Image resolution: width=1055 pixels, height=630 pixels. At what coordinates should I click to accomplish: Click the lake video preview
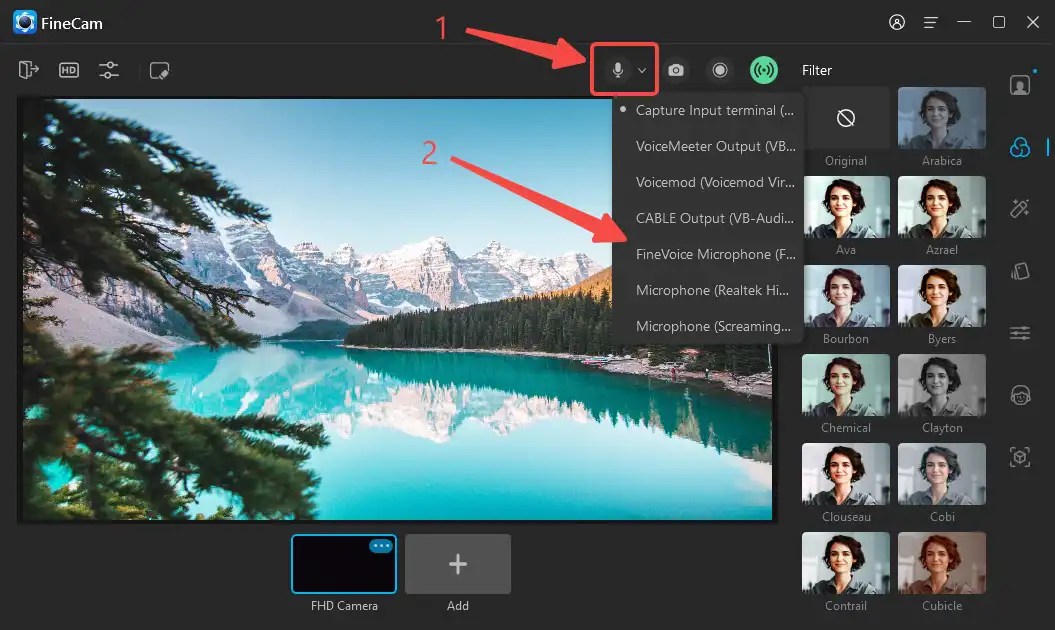point(398,310)
